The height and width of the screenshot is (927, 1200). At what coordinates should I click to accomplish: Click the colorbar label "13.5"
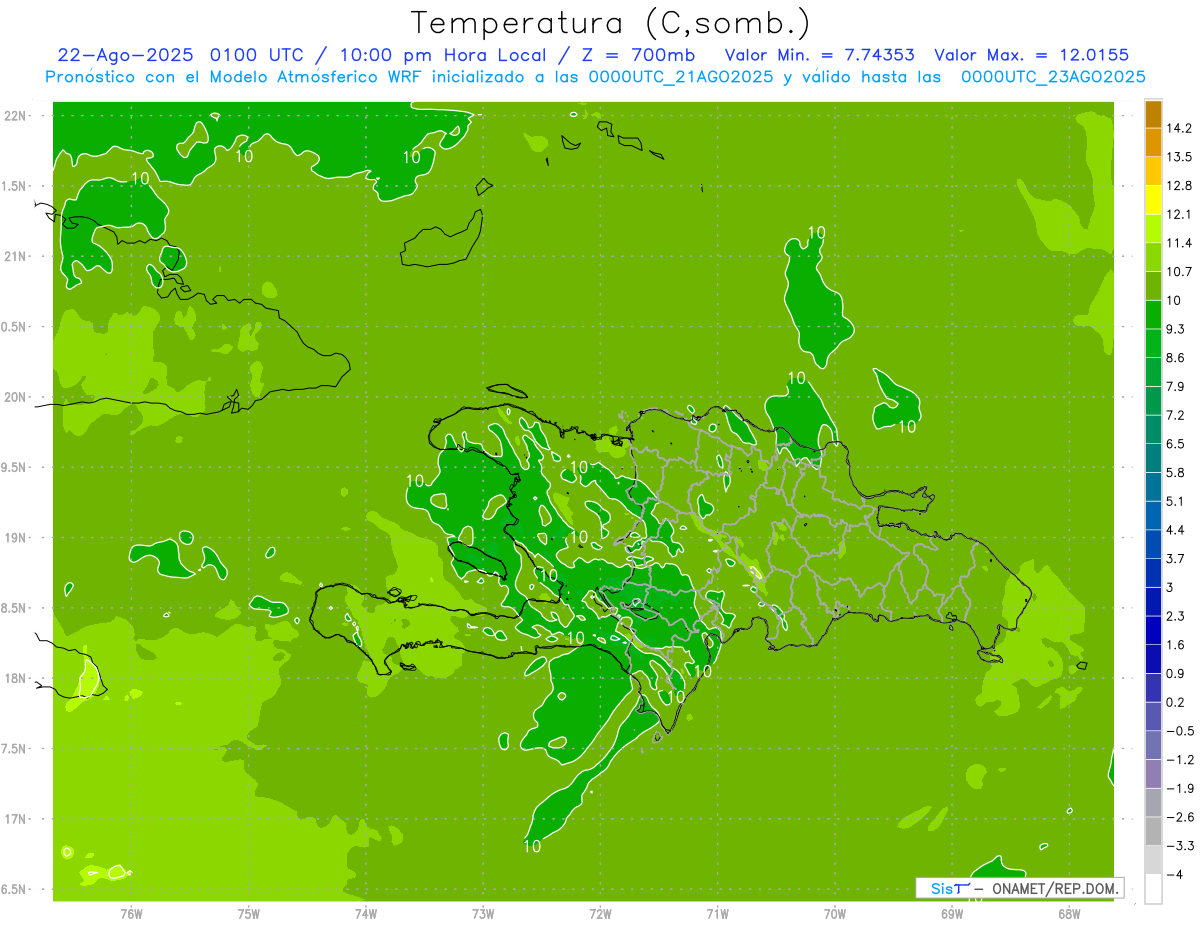click(x=1179, y=157)
